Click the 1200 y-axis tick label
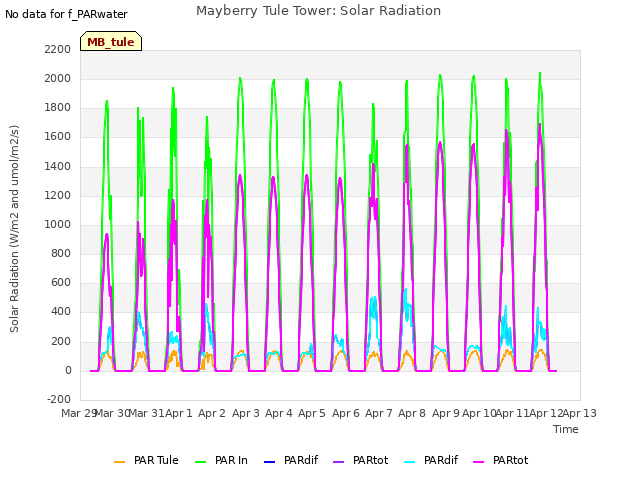 [x=58, y=195]
